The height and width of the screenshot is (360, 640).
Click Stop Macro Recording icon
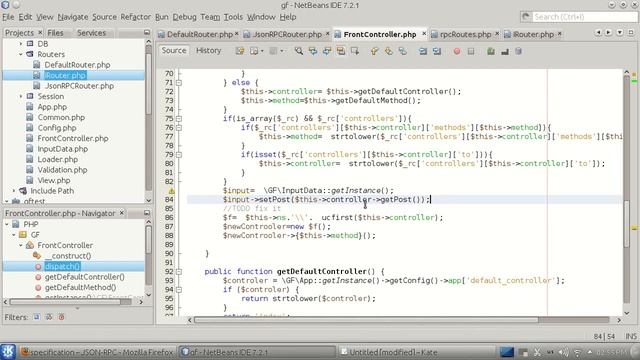471,51
